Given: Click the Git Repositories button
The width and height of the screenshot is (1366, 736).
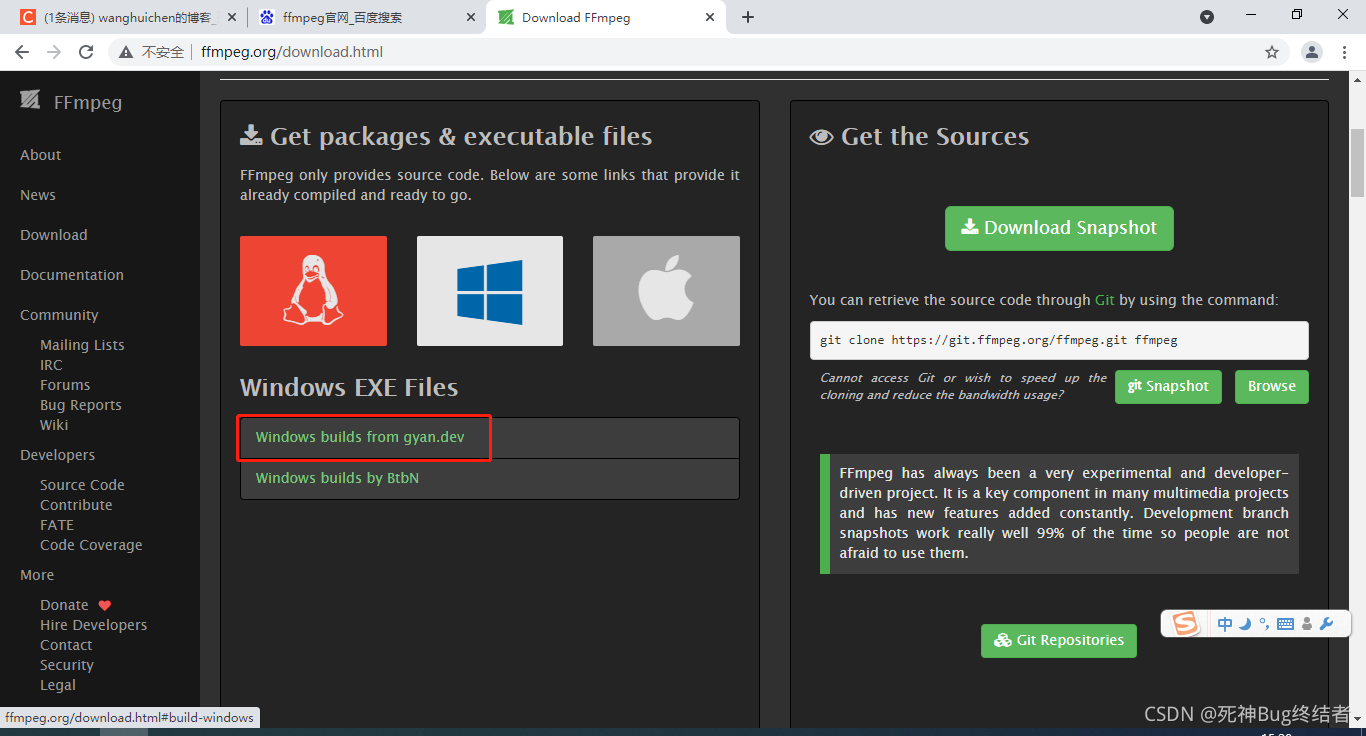Looking at the screenshot, I should tap(1059, 640).
